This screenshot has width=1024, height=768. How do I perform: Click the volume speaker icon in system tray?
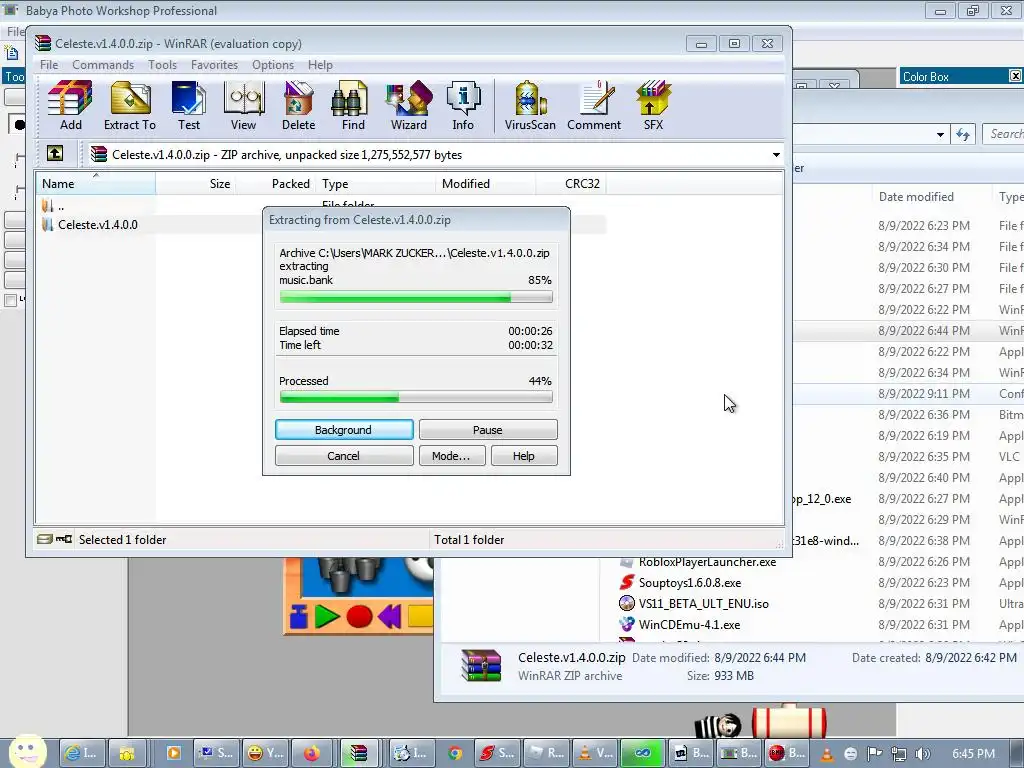[x=923, y=754]
